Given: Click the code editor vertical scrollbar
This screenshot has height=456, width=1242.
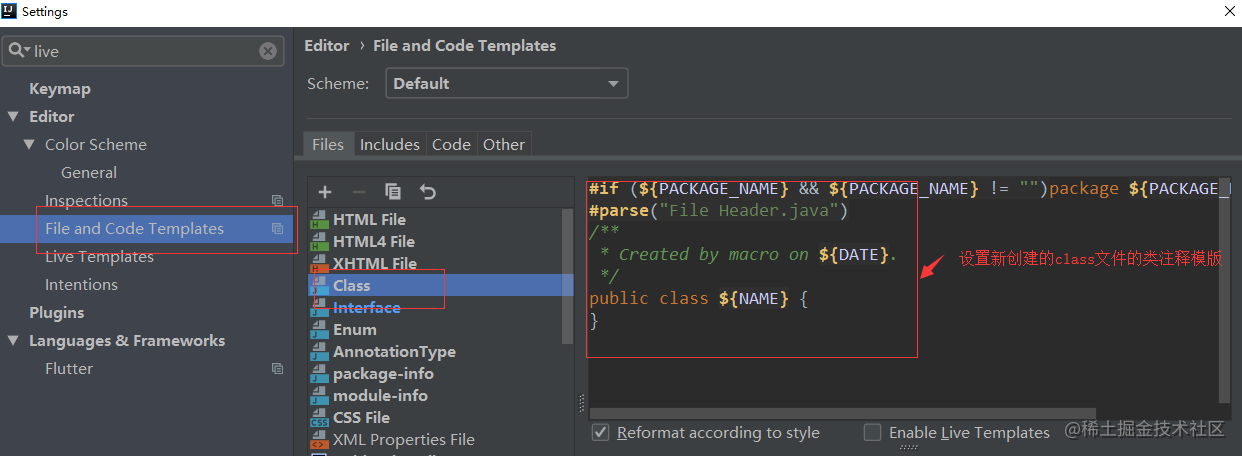Looking at the screenshot, I should (x=1225, y=290).
